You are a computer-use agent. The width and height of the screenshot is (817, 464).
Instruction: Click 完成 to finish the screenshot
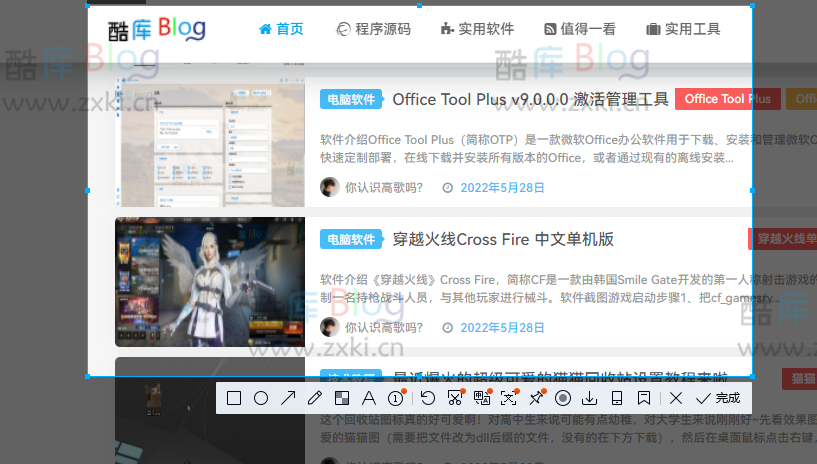(x=718, y=398)
